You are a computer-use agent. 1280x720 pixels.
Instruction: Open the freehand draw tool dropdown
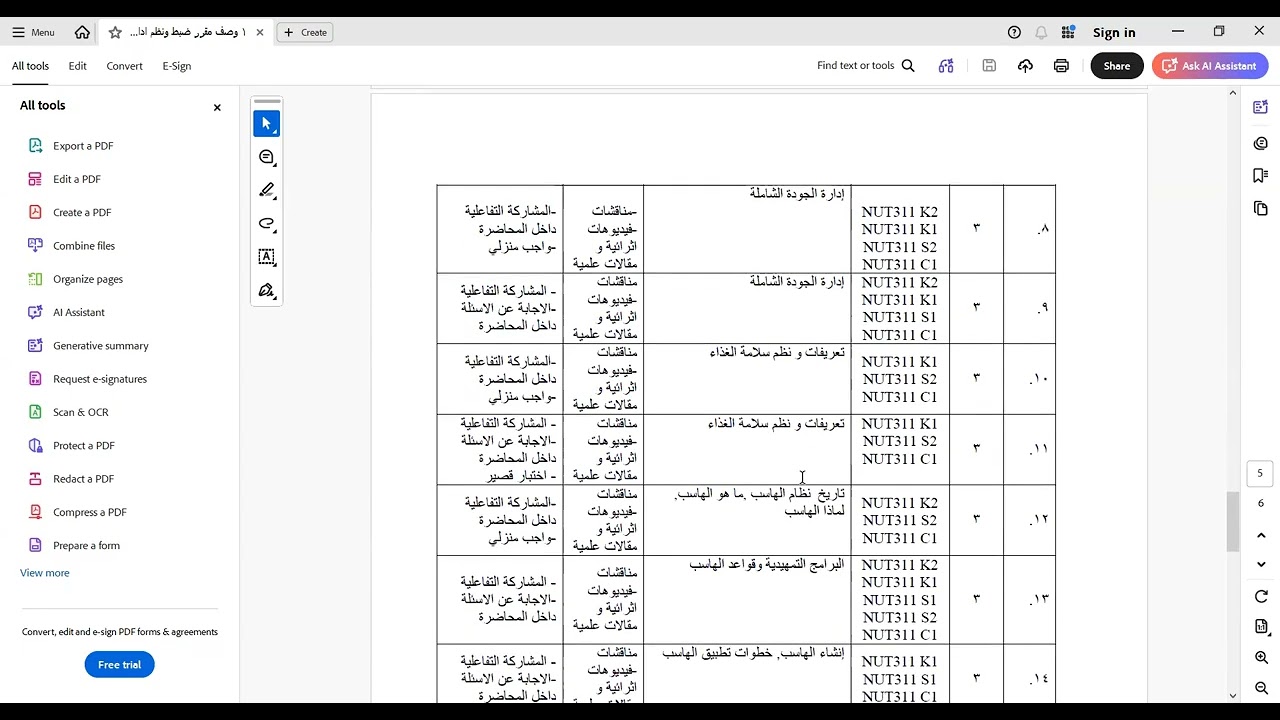[x=267, y=223]
